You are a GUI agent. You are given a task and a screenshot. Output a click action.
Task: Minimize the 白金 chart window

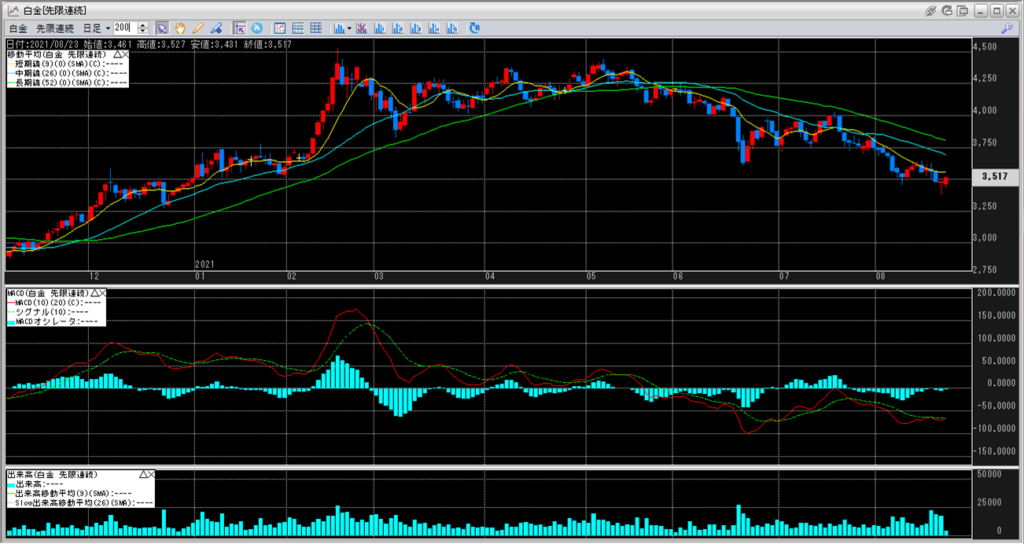click(x=981, y=10)
